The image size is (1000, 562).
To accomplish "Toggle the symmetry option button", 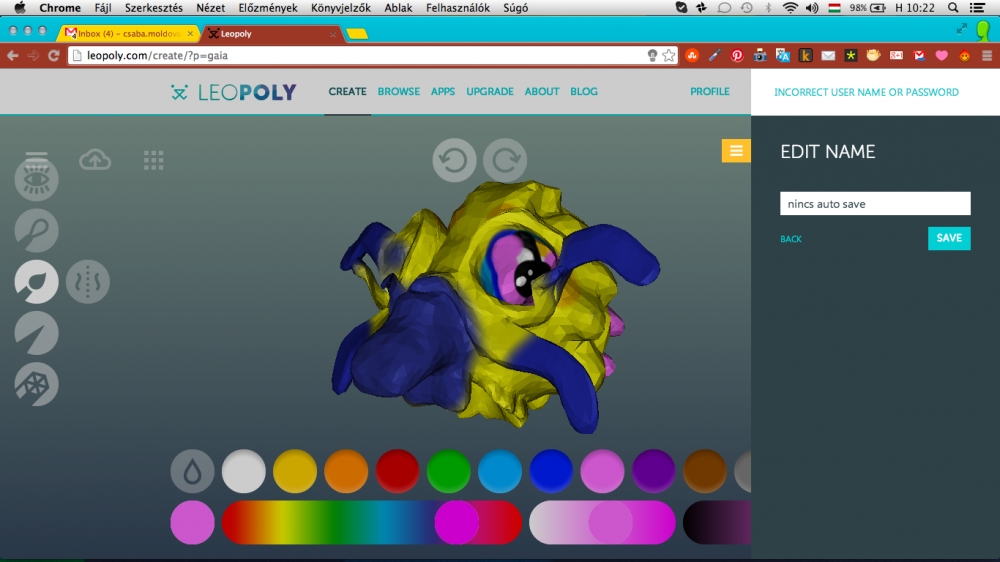I will click(88, 282).
